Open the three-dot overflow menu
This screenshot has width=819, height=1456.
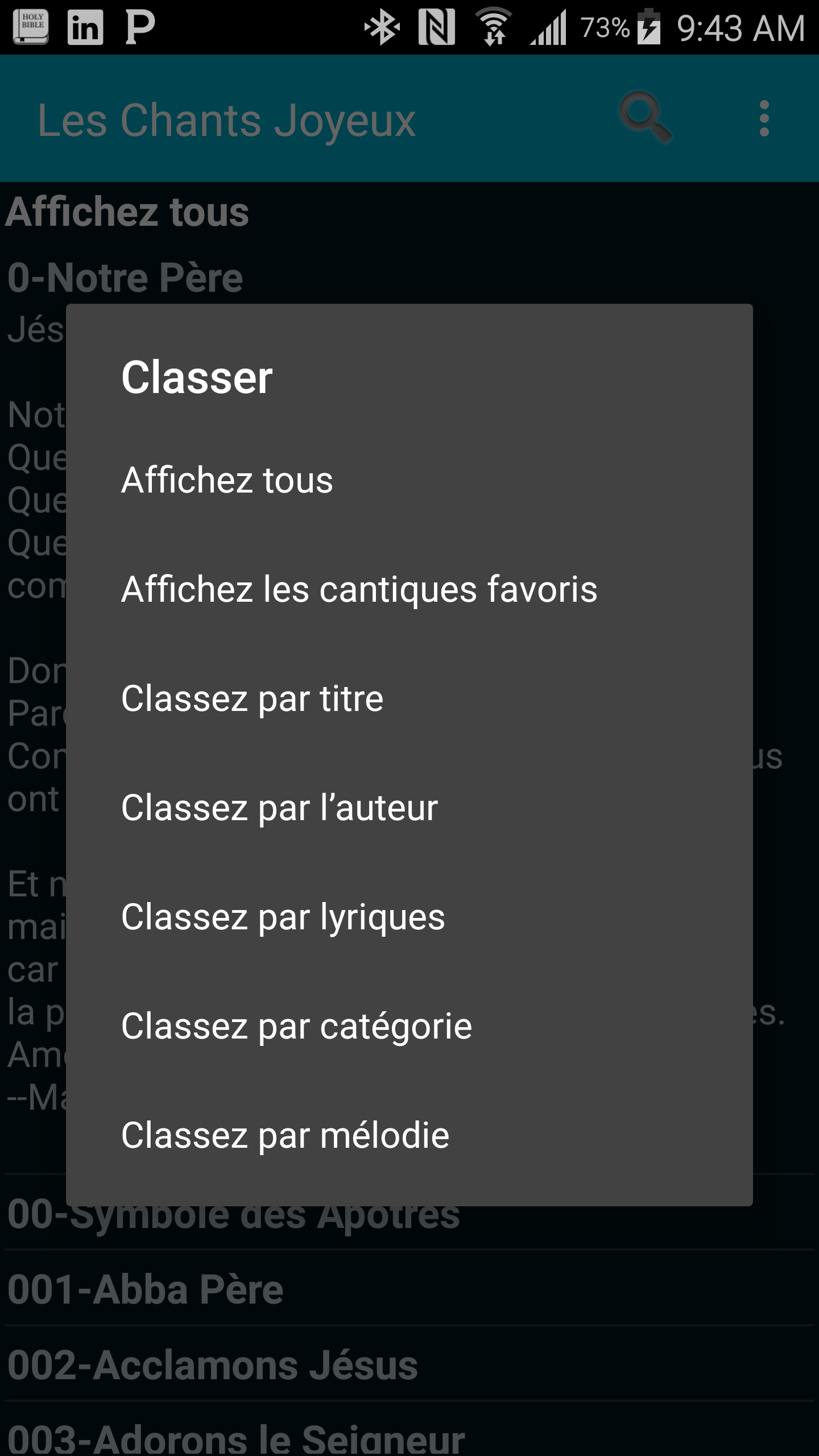click(x=764, y=119)
